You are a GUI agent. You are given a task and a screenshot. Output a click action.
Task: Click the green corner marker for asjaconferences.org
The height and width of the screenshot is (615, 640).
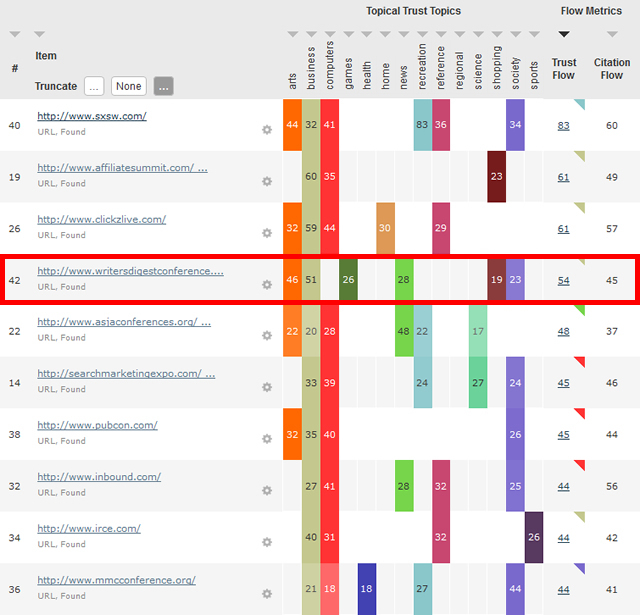tap(581, 309)
